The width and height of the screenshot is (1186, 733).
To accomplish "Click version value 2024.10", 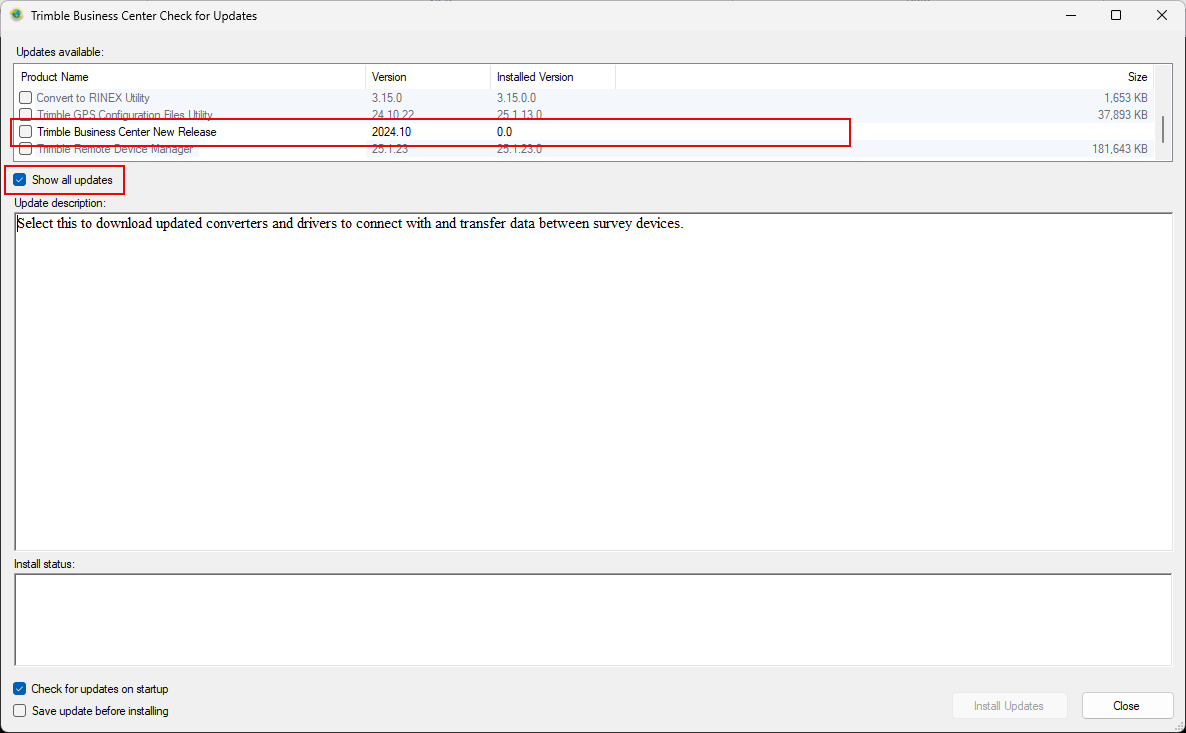I will 391,132.
